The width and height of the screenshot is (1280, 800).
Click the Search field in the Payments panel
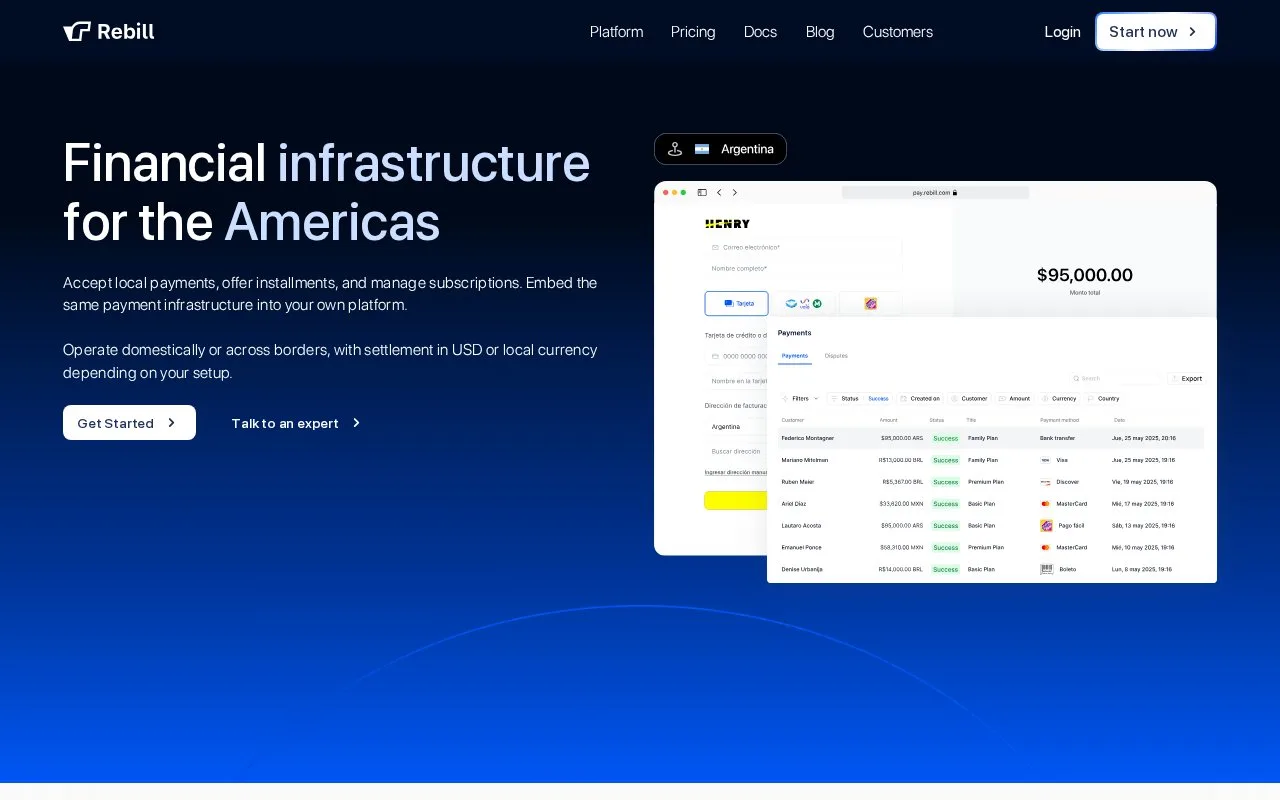[x=1115, y=379]
